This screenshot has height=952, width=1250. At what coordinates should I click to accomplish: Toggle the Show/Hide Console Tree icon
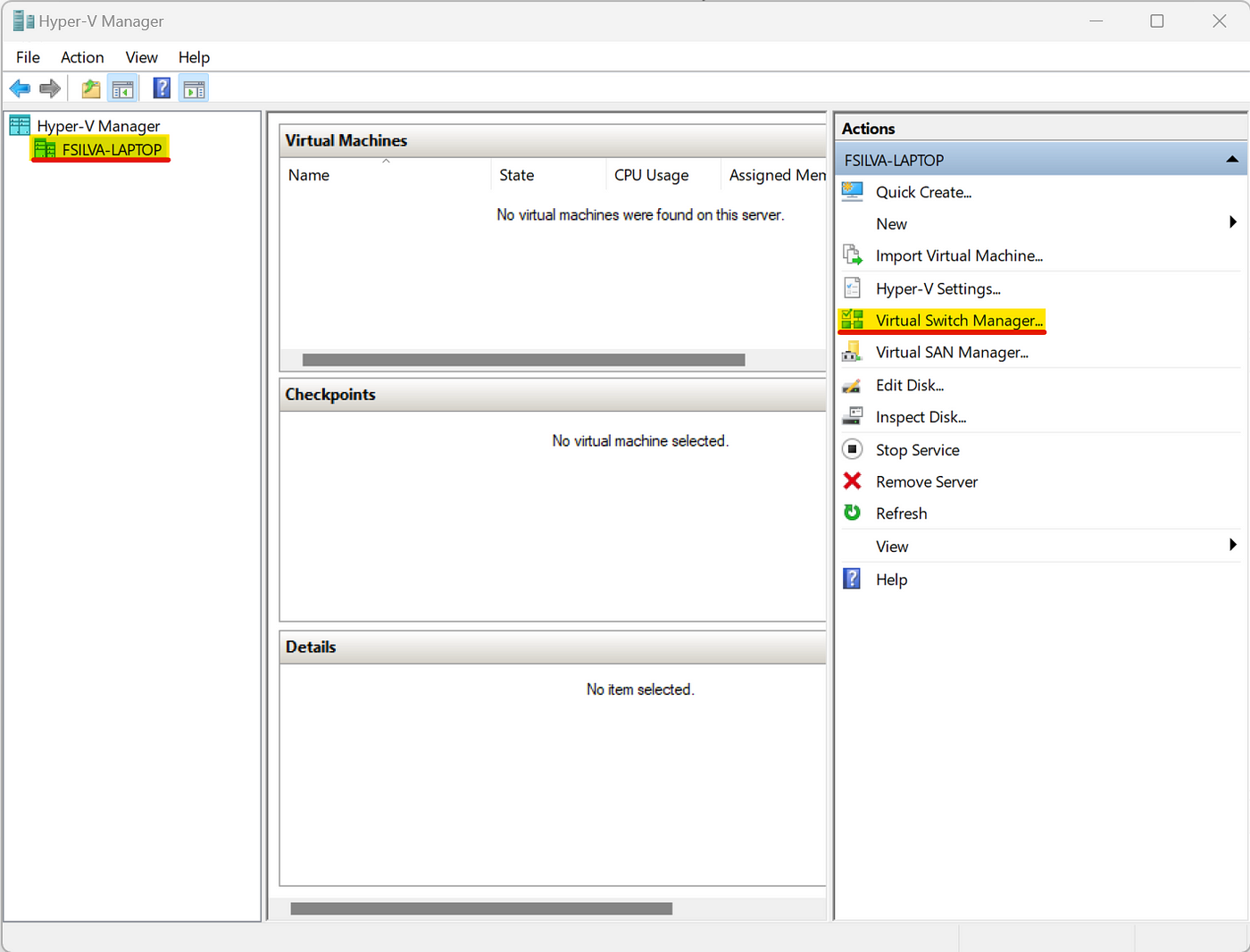(122, 88)
